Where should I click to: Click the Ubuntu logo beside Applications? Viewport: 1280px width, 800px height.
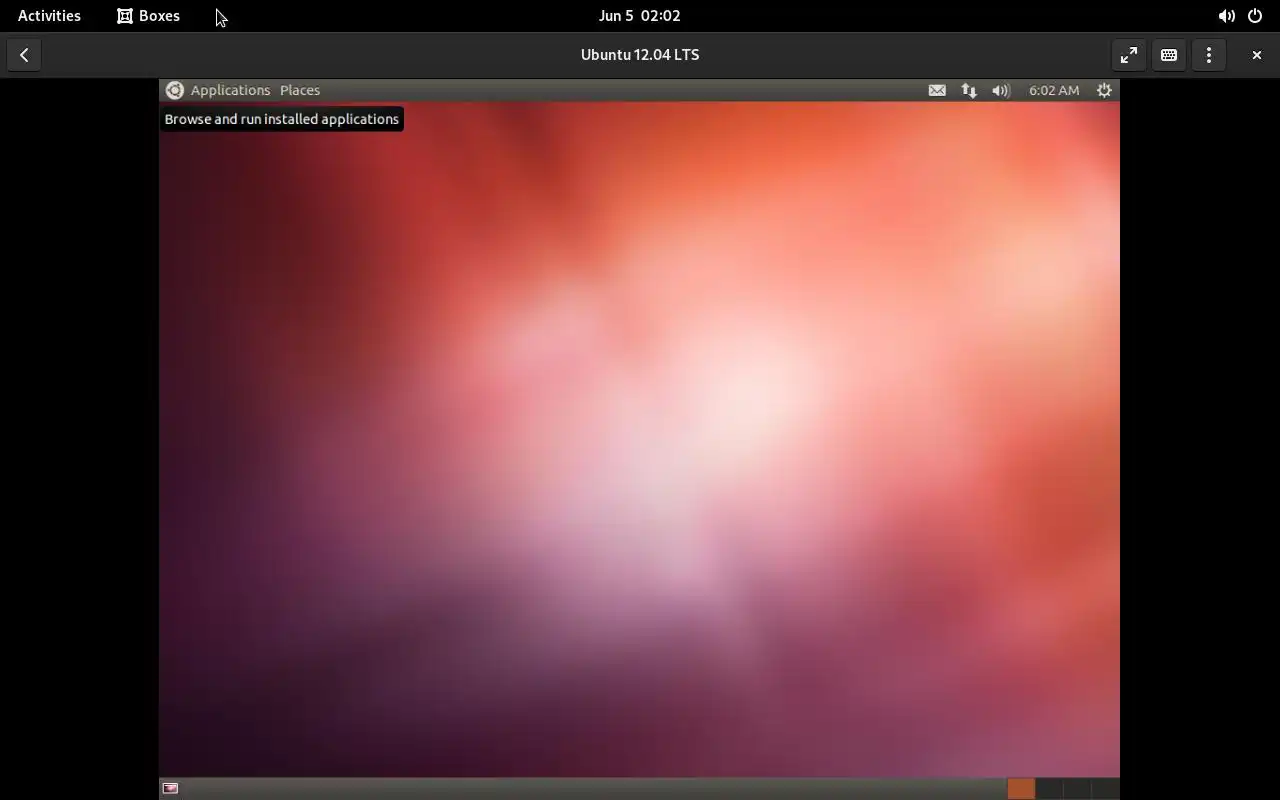(175, 90)
